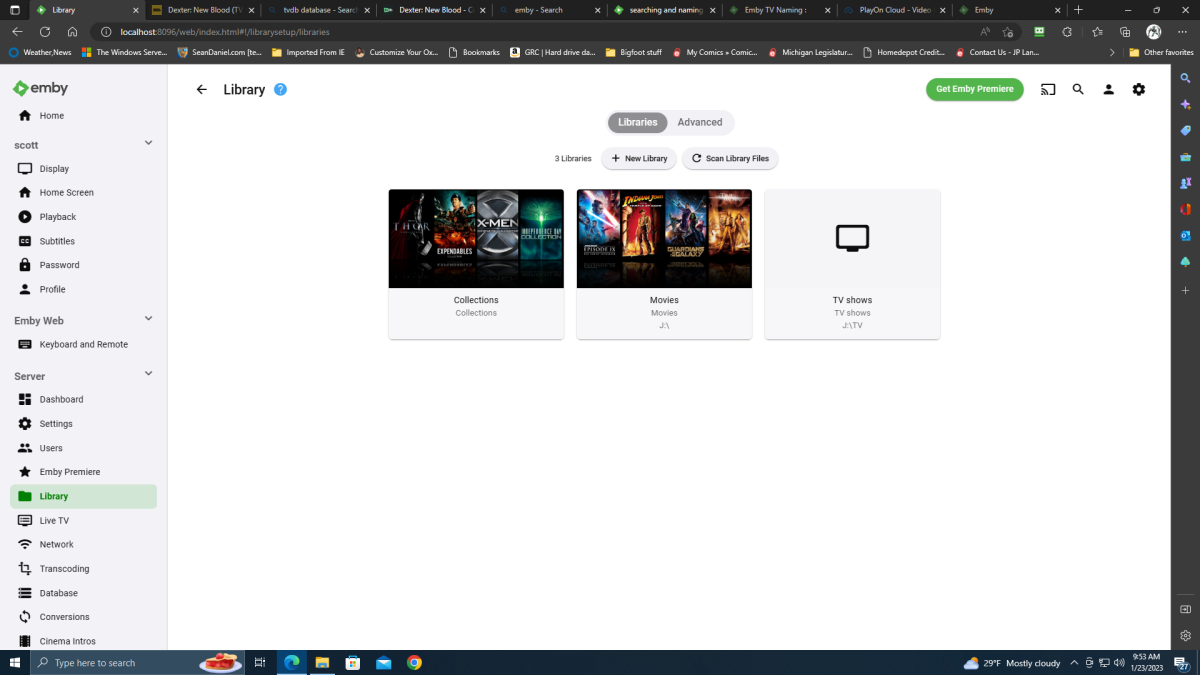Open Keyboard and Remote settings
This screenshot has width=1200, height=675.
[x=84, y=344]
